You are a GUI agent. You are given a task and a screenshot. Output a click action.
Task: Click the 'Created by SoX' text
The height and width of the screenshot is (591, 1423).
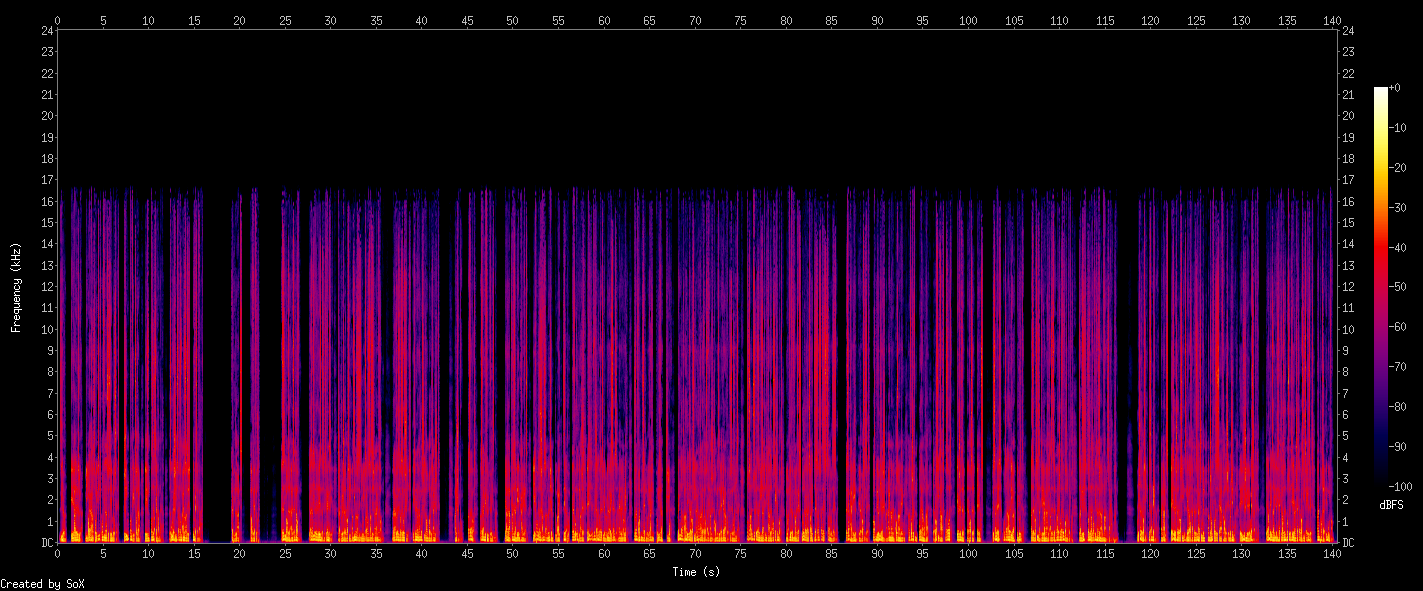(x=42, y=584)
